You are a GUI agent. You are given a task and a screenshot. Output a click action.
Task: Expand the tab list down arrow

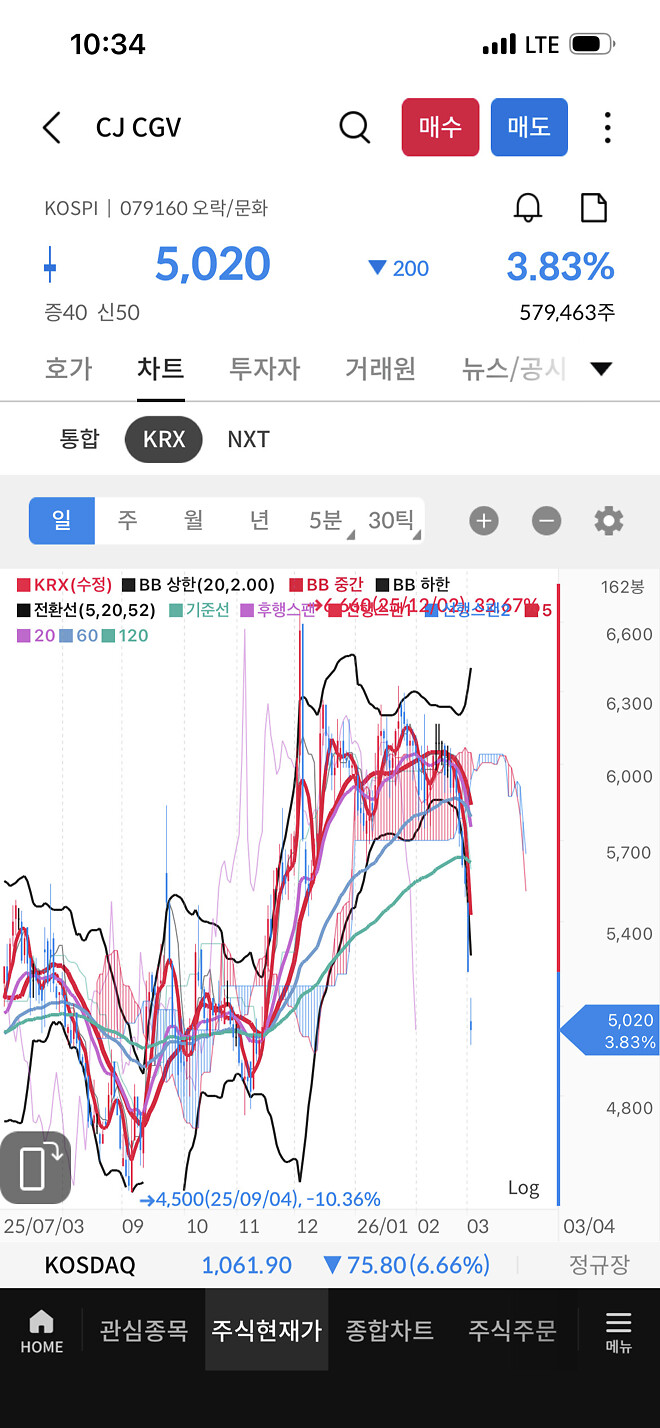point(601,369)
